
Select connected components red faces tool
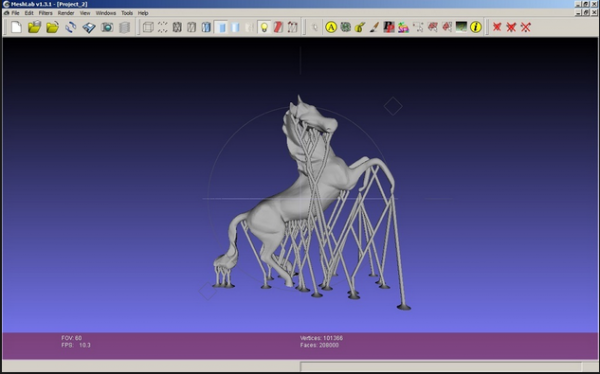click(447, 27)
